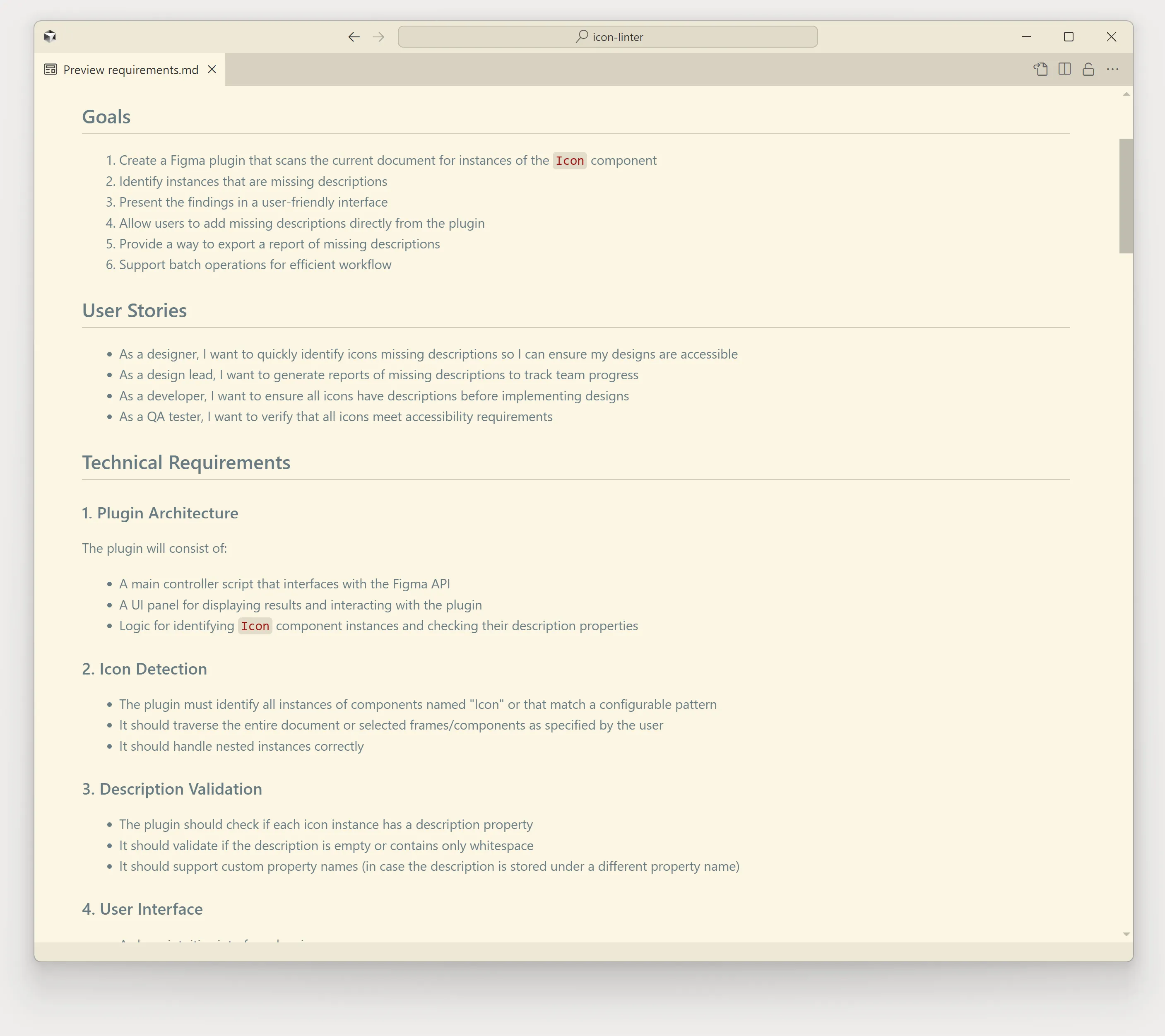Click 'Allow users to add missing descriptions' line
The height and width of the screenshot is (1036, 1165).
click(302, 224)
